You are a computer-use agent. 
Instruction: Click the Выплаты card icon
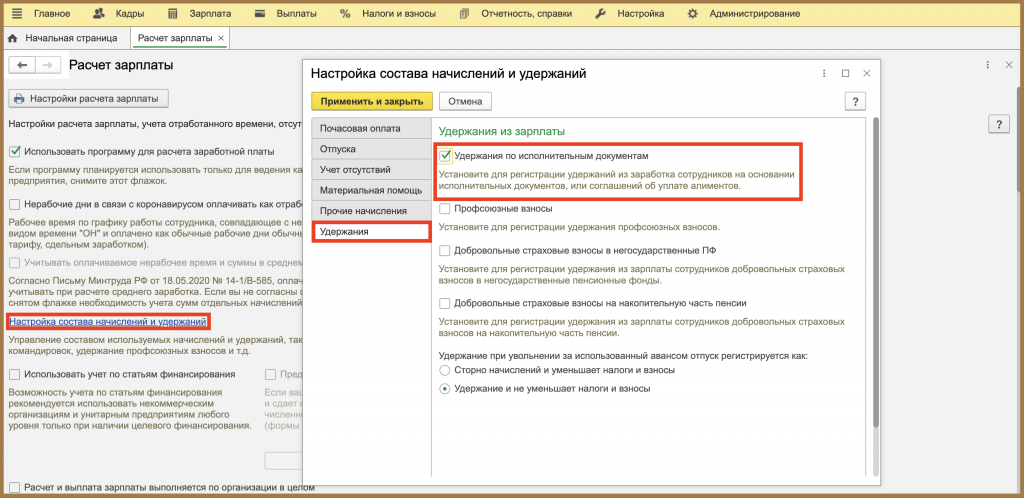coord(260,13)
